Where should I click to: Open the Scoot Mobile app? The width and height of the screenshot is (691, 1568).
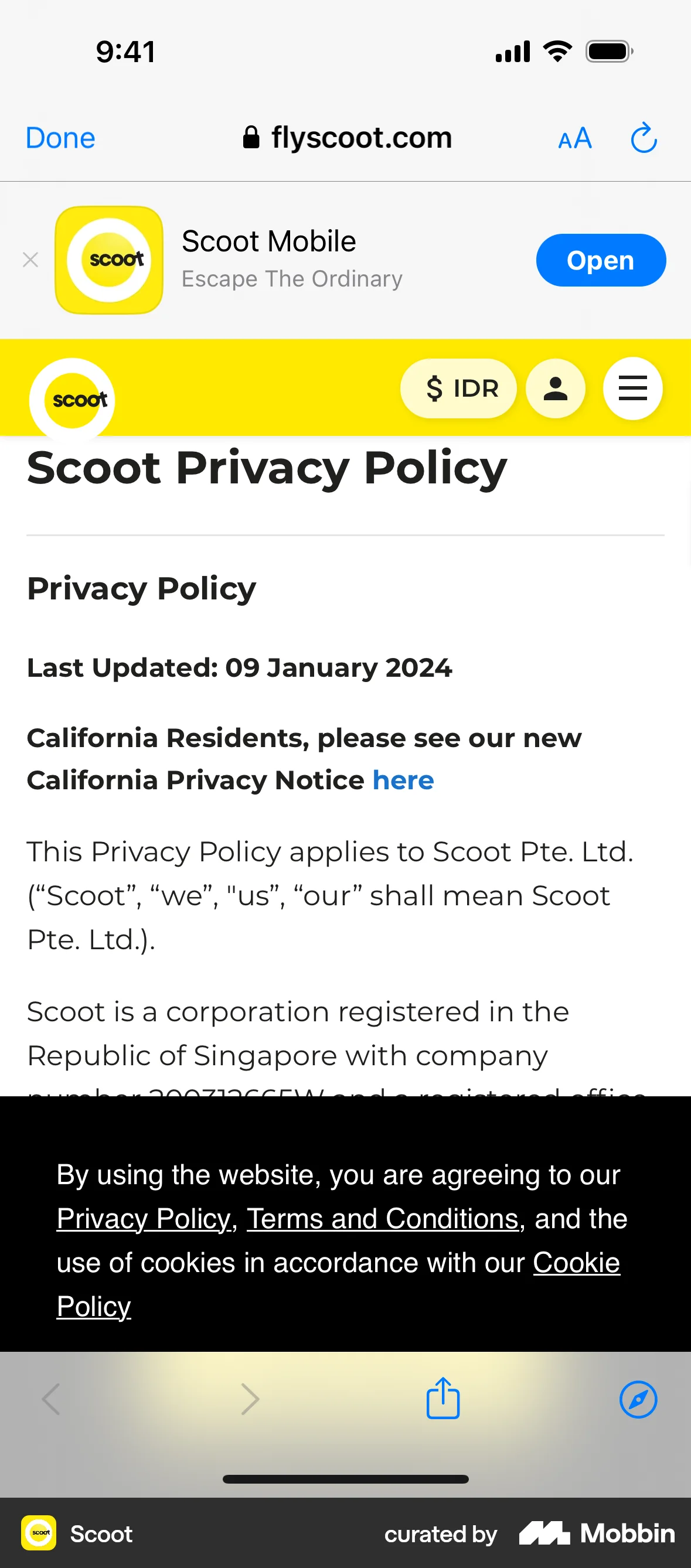(600, 260)
